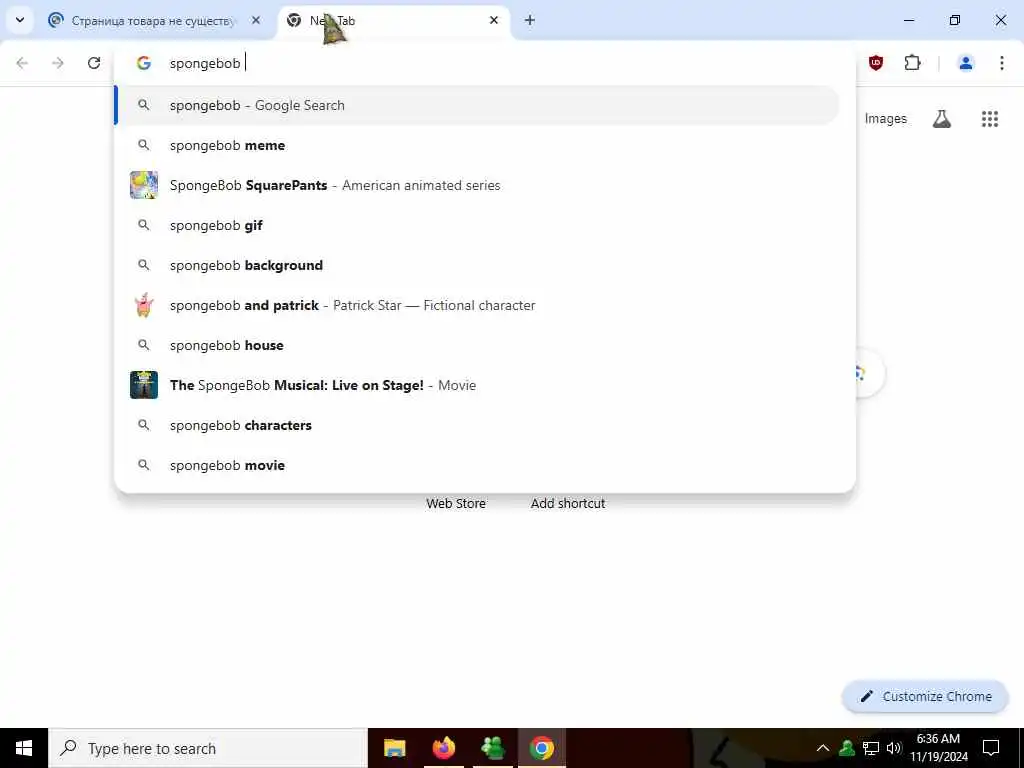Select suggestion spongebob meme

(478, 145)
